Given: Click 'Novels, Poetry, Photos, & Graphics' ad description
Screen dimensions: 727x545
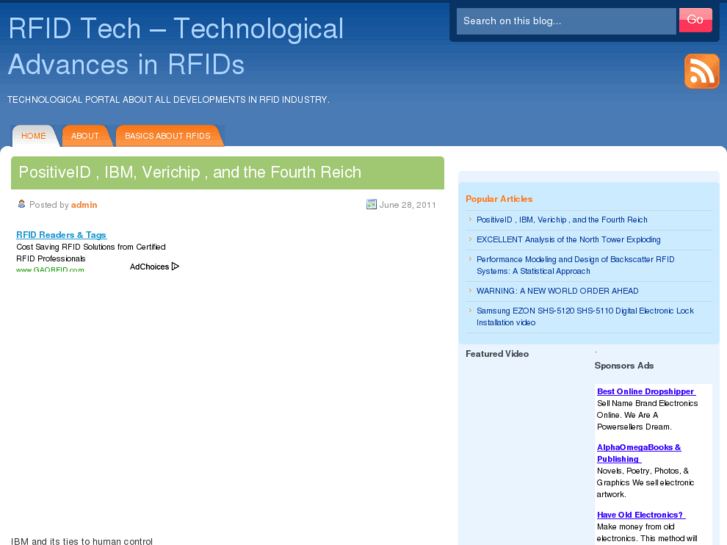Looking at the screenshot, I should click(x=645, y=483).
